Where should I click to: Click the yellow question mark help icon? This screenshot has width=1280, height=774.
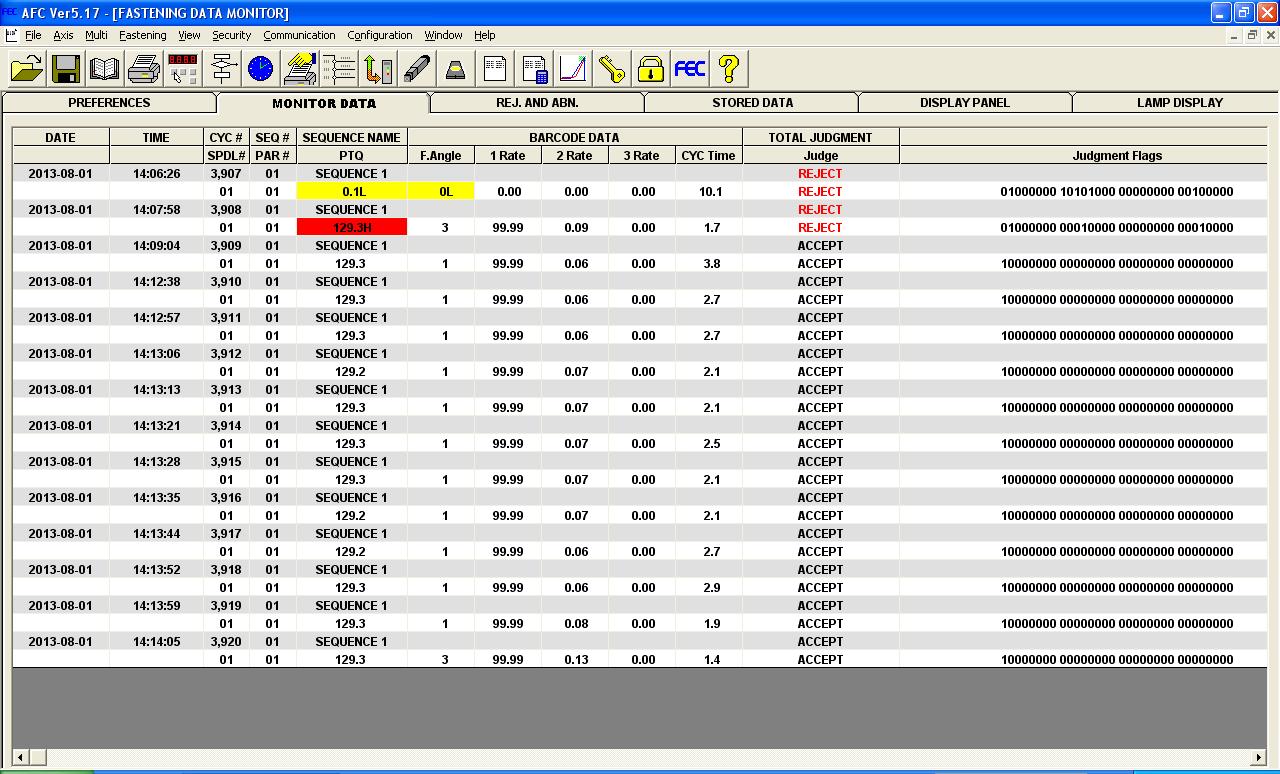click(729, 69)
